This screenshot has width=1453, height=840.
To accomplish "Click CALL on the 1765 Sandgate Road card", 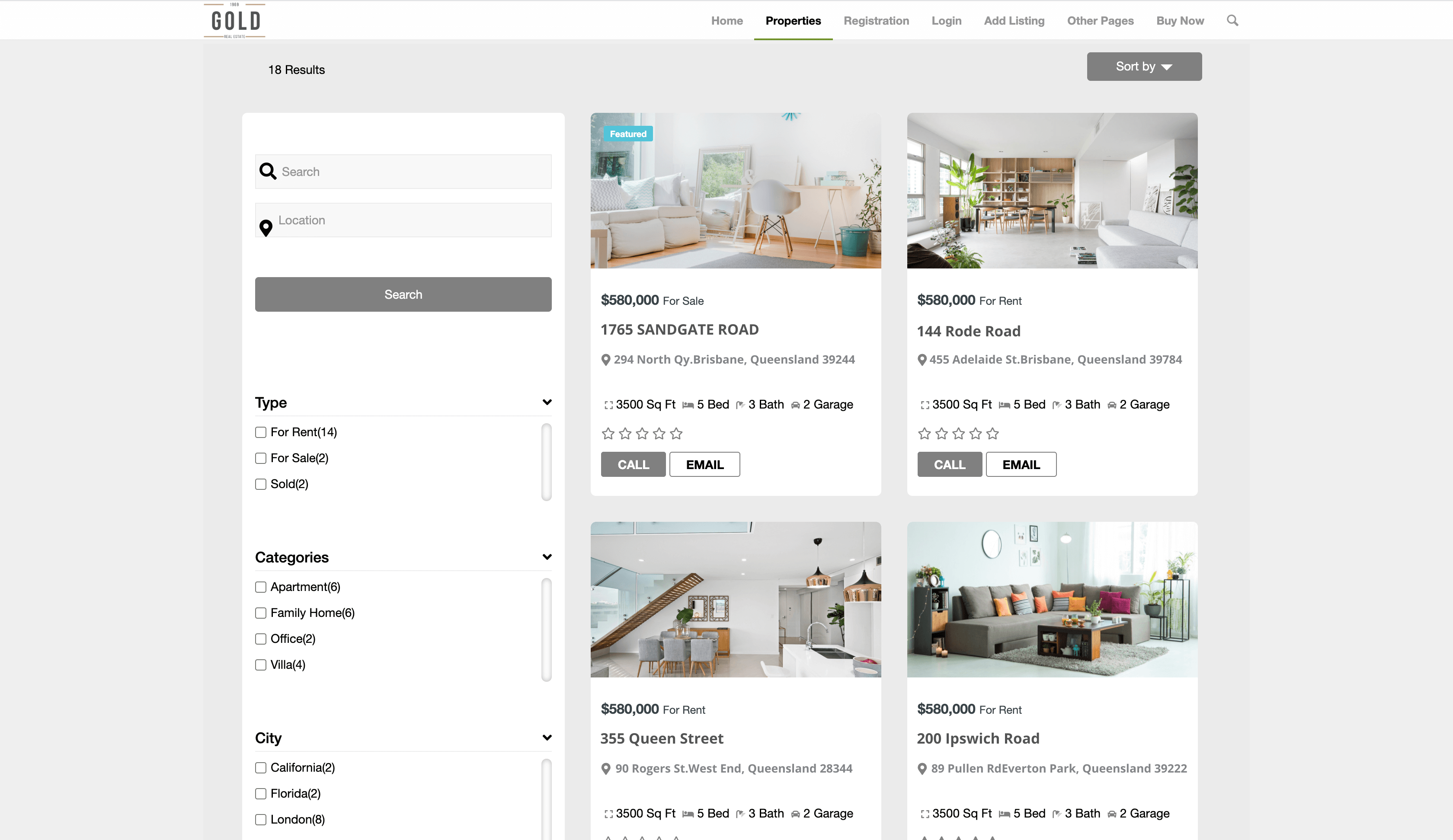I will coord(633,465).
